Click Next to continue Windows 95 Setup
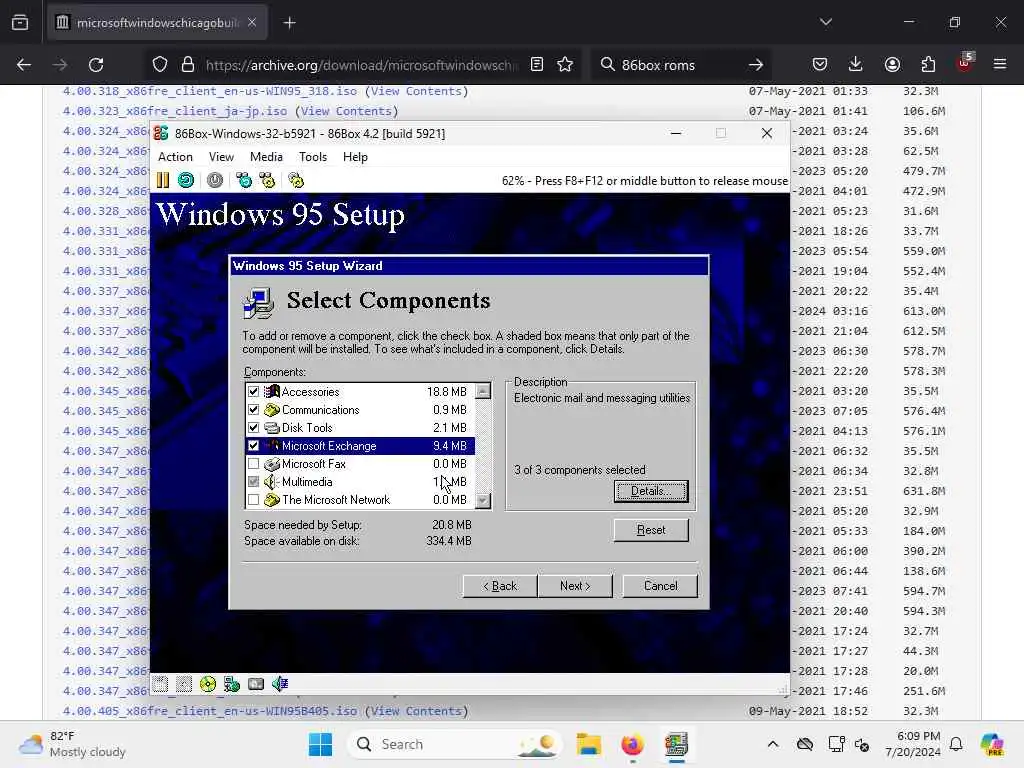 click(x=575, y=586)
